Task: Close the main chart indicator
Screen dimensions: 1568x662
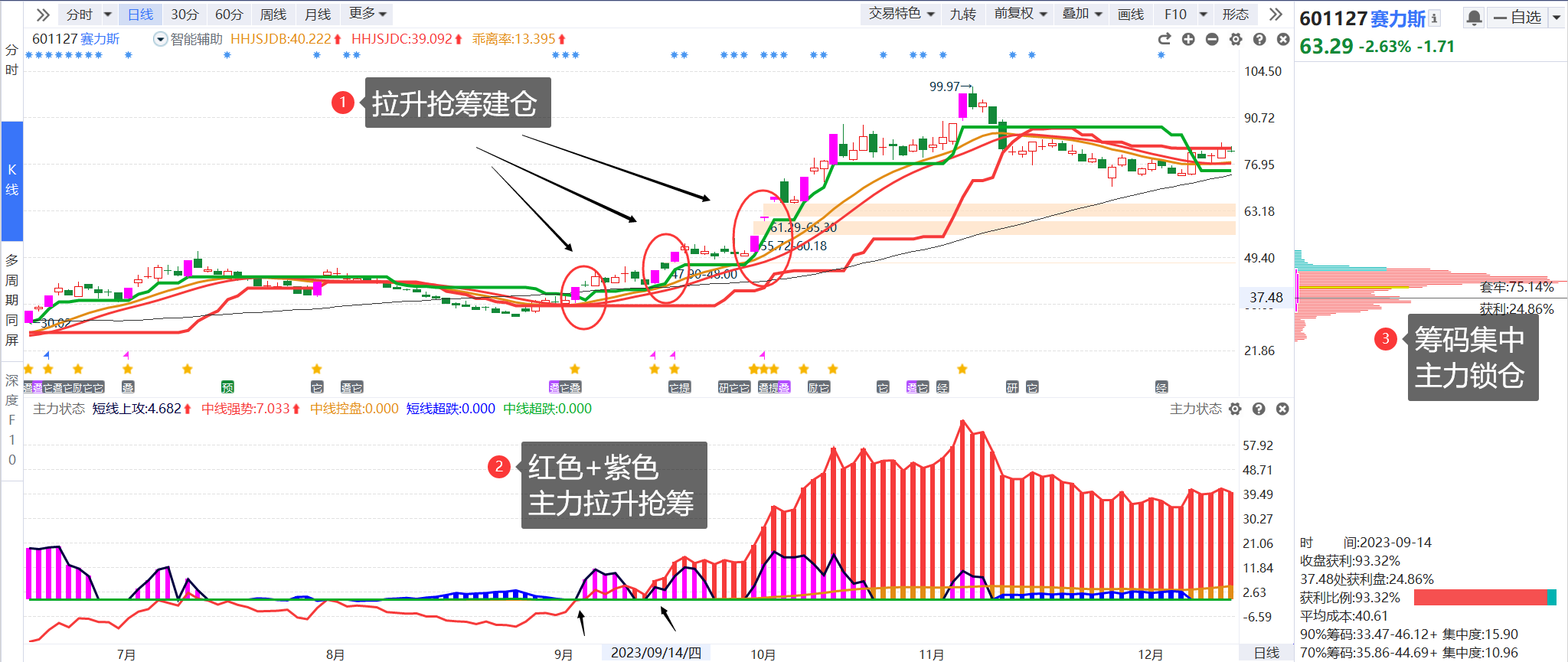Action: click(1283, 39)
